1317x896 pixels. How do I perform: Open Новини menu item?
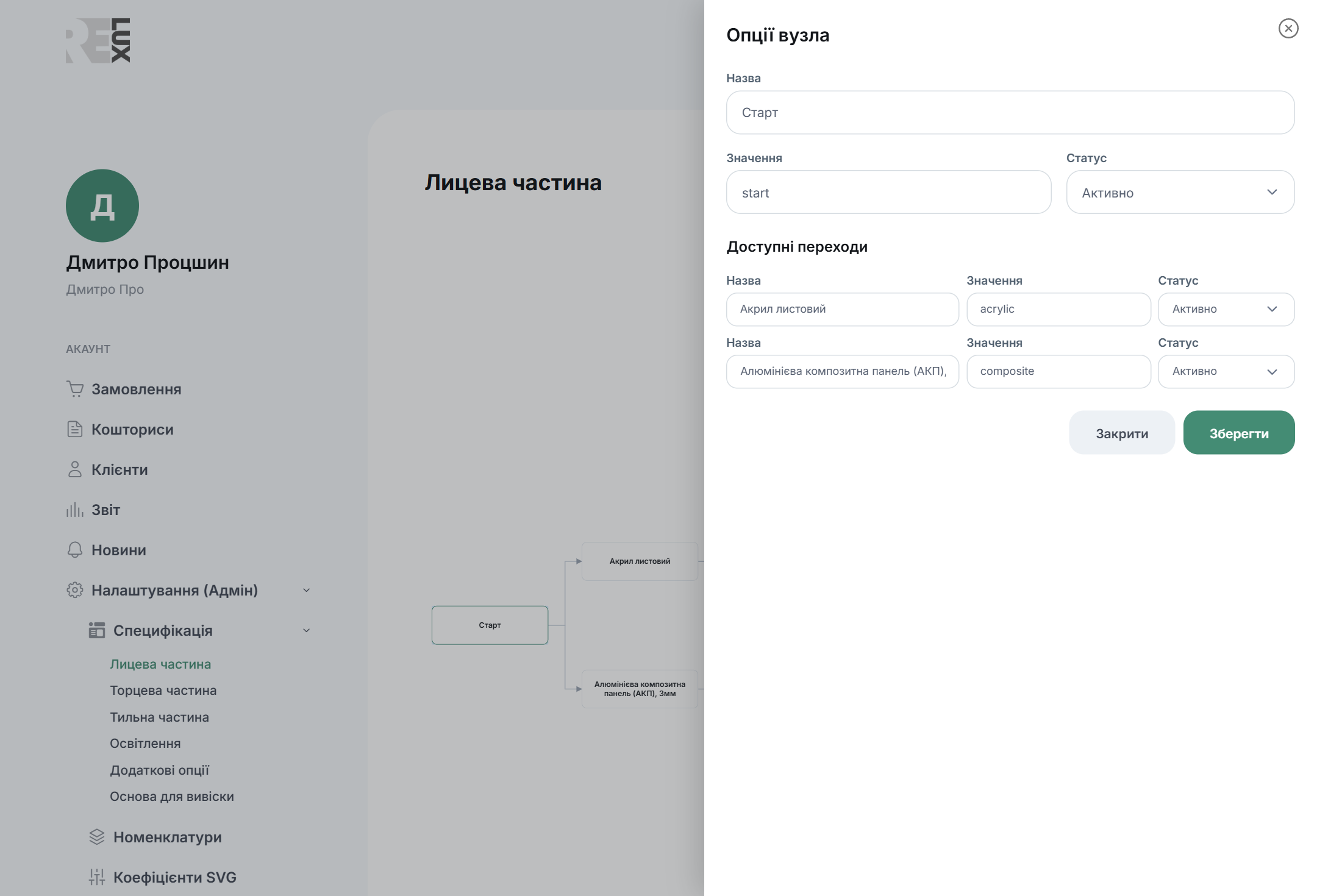click(x=119, y=550)
